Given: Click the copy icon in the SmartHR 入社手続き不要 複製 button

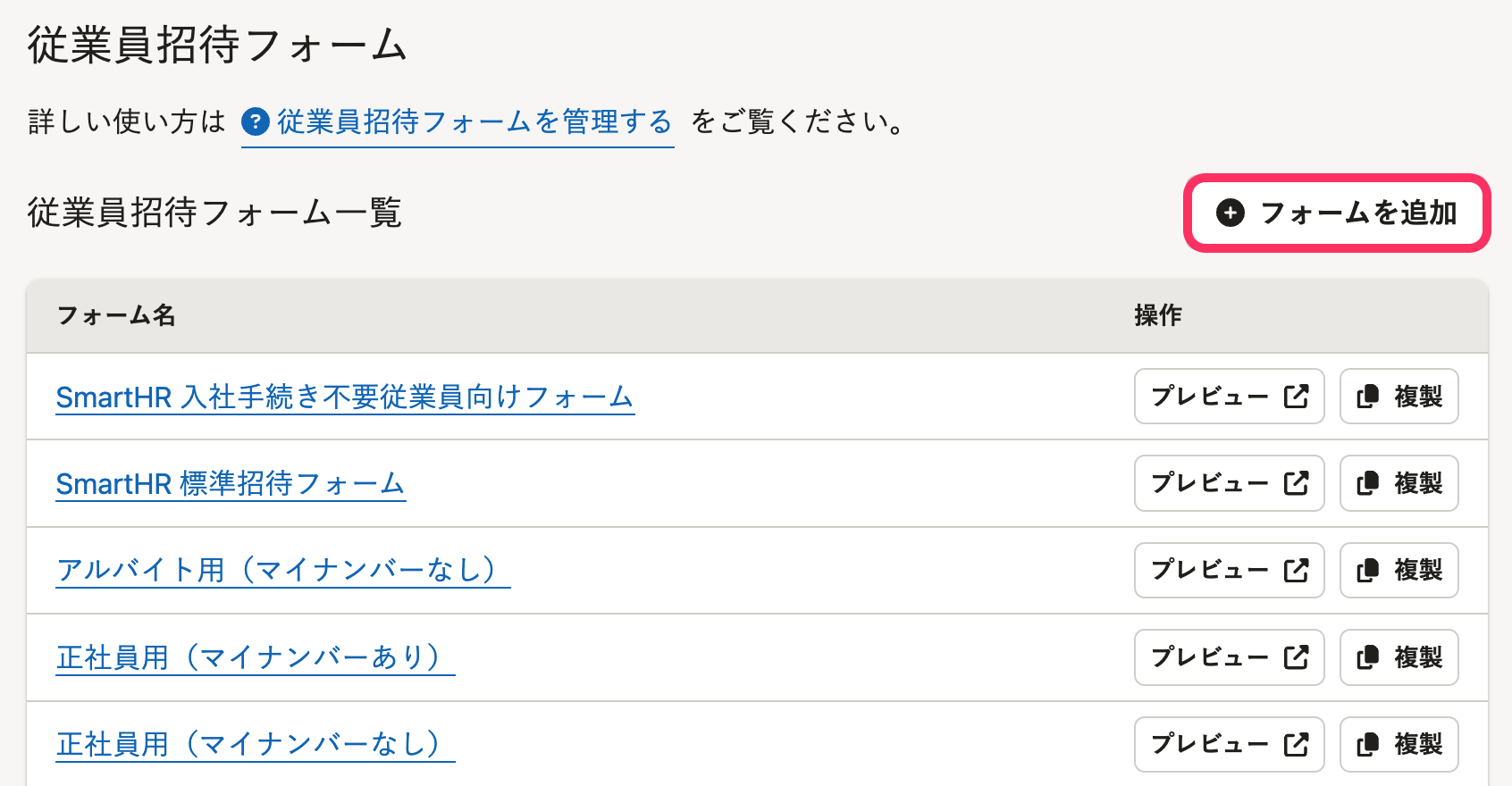Looking at the screenshot, I should click(1367, 397).
